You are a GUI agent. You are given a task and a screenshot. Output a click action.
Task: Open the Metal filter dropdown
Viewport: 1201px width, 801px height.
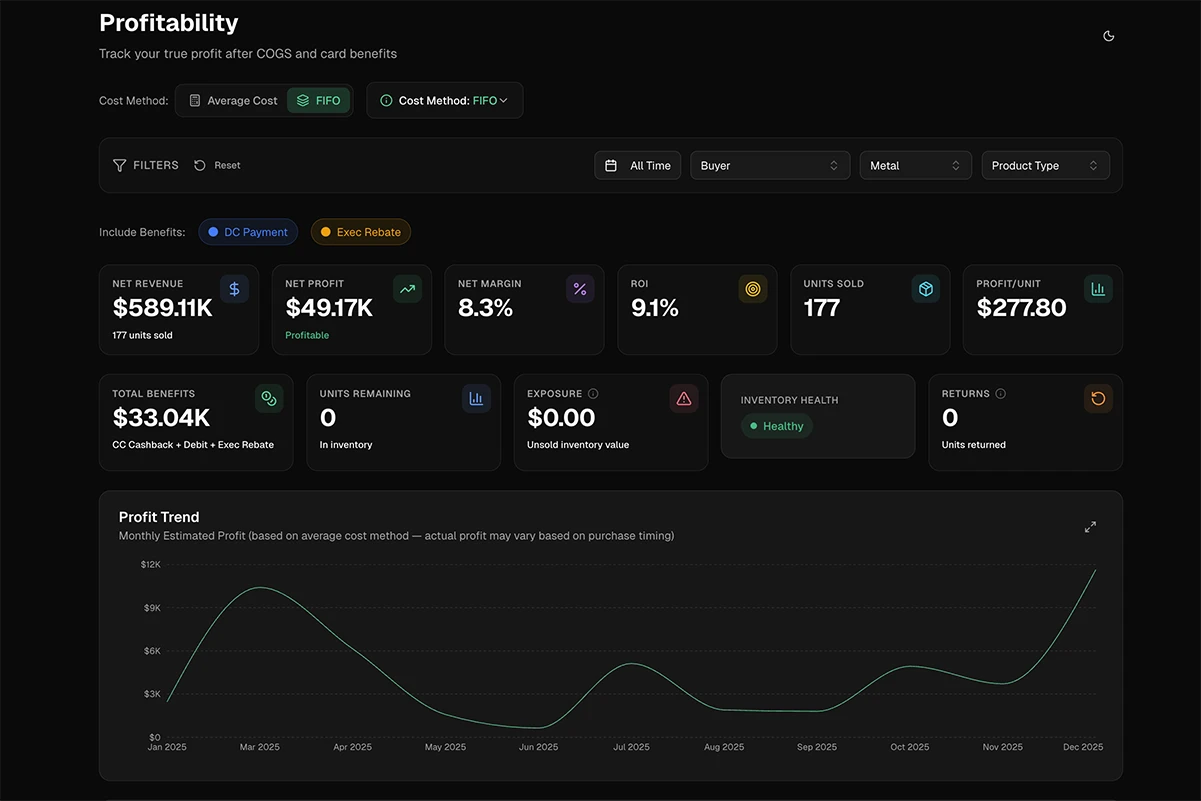click(x=915, y=164)
